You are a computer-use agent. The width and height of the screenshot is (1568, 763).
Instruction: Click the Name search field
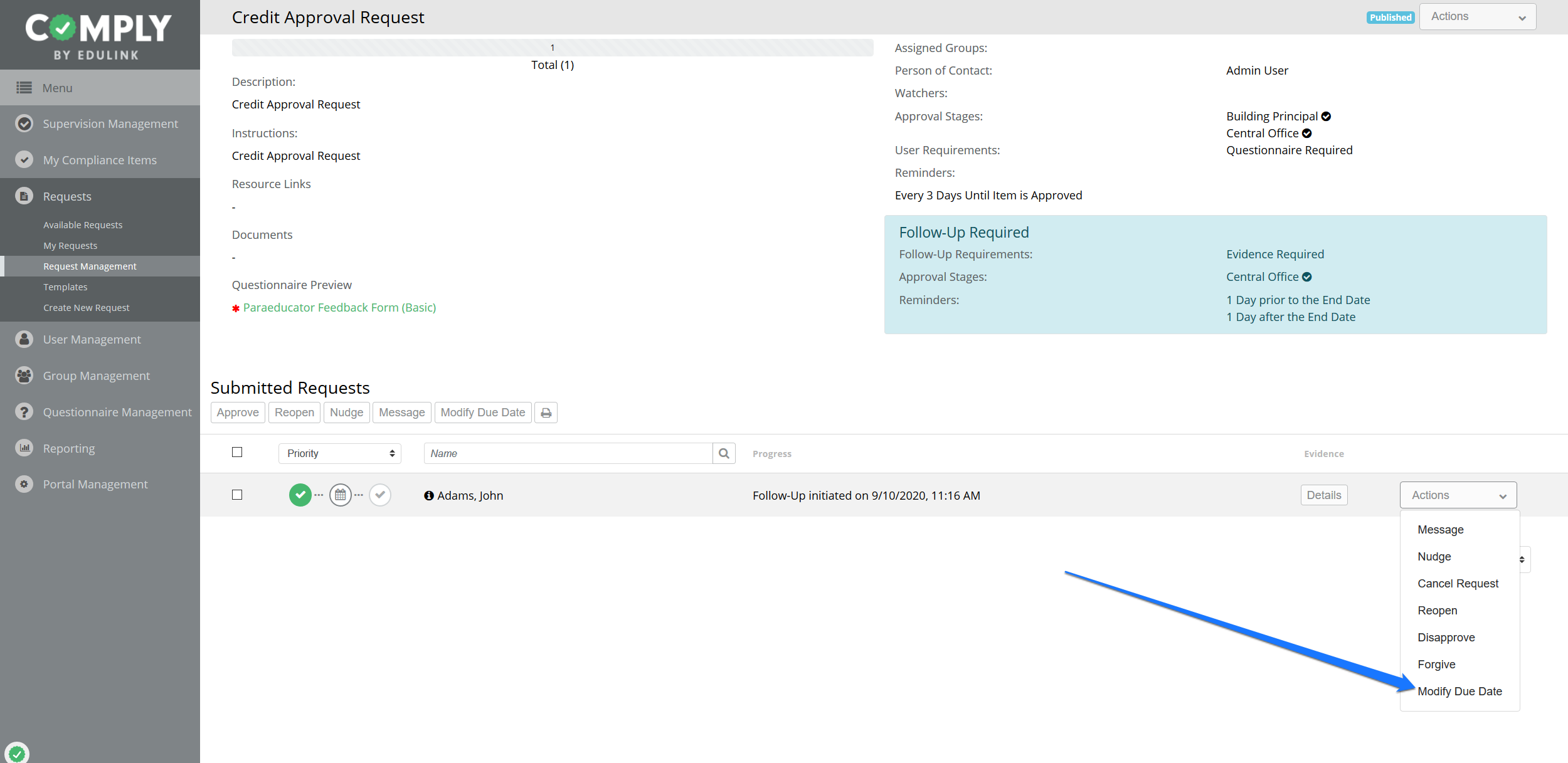click(x=568, y=453)
